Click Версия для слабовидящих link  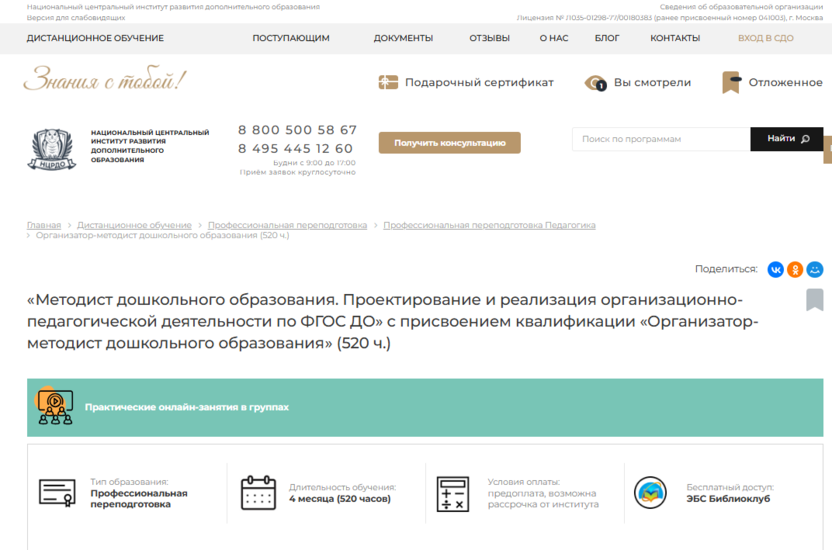tap(76, 18)
